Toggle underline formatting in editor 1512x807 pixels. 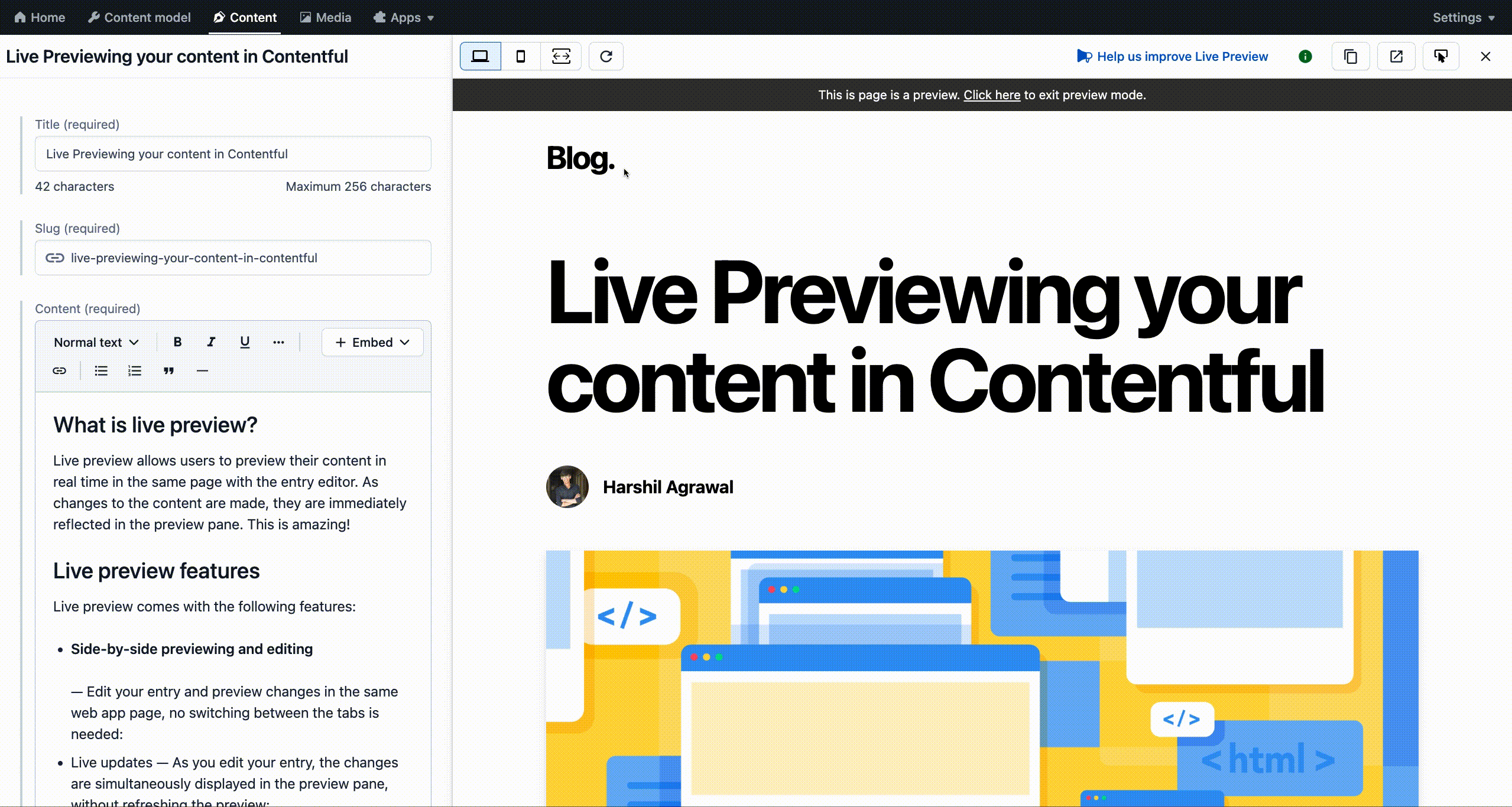coord(245,343)
